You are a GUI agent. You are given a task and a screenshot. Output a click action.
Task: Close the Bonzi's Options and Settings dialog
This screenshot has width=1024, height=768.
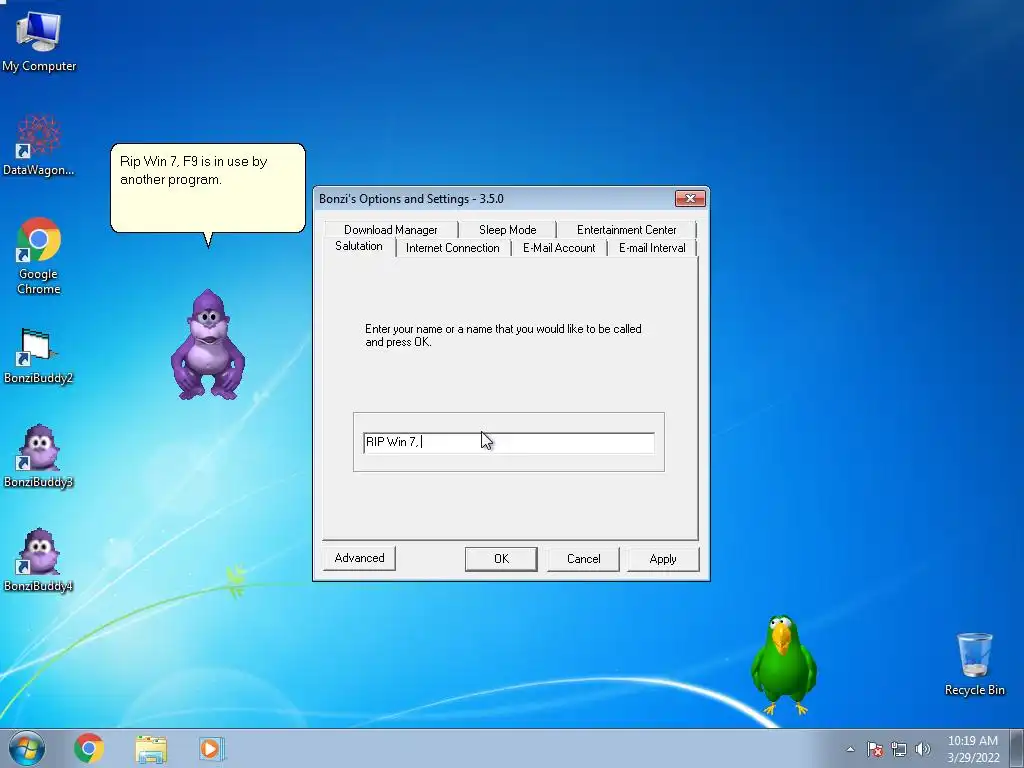coord(690,199)
